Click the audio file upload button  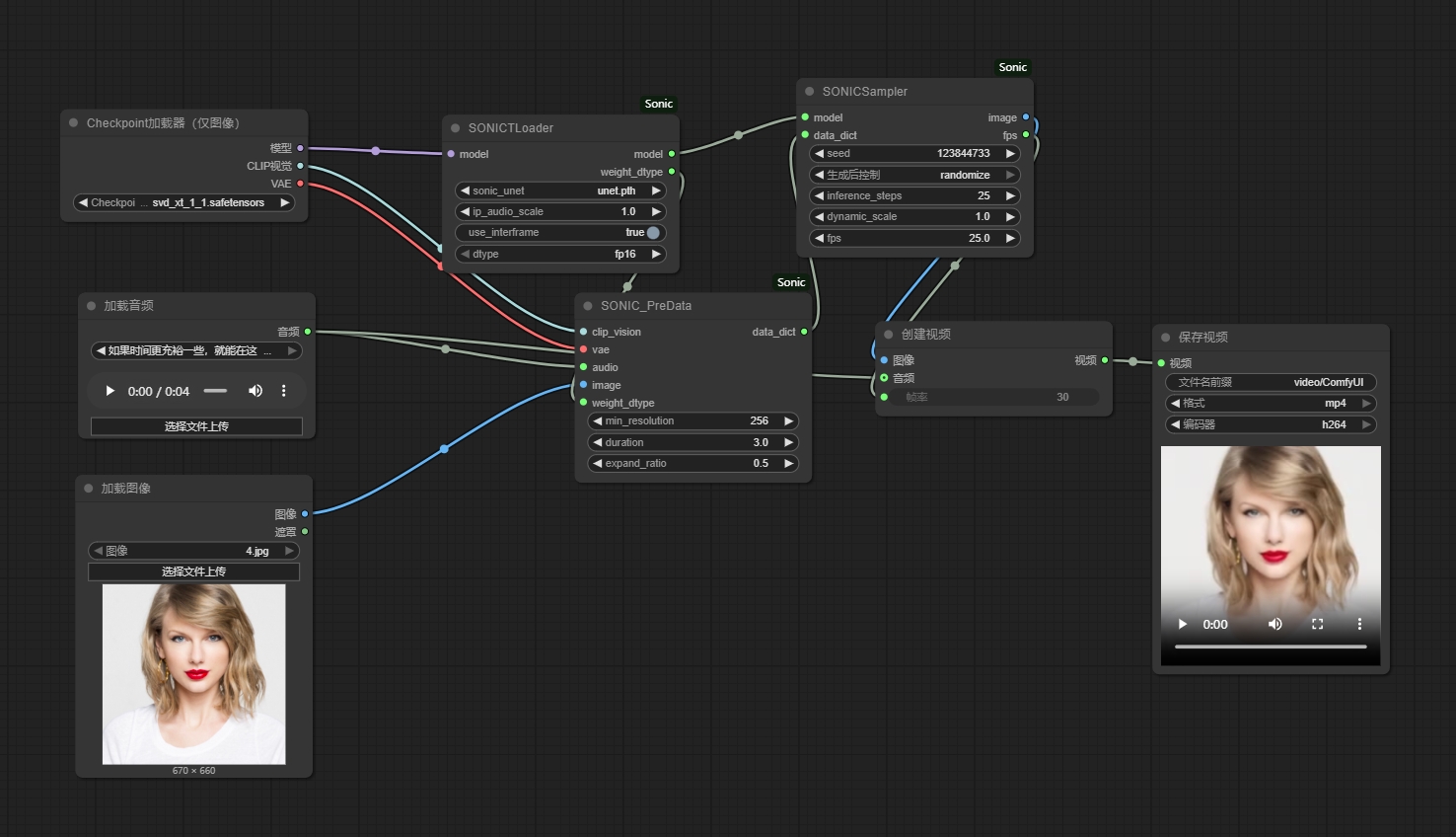[x=196, y=426]
